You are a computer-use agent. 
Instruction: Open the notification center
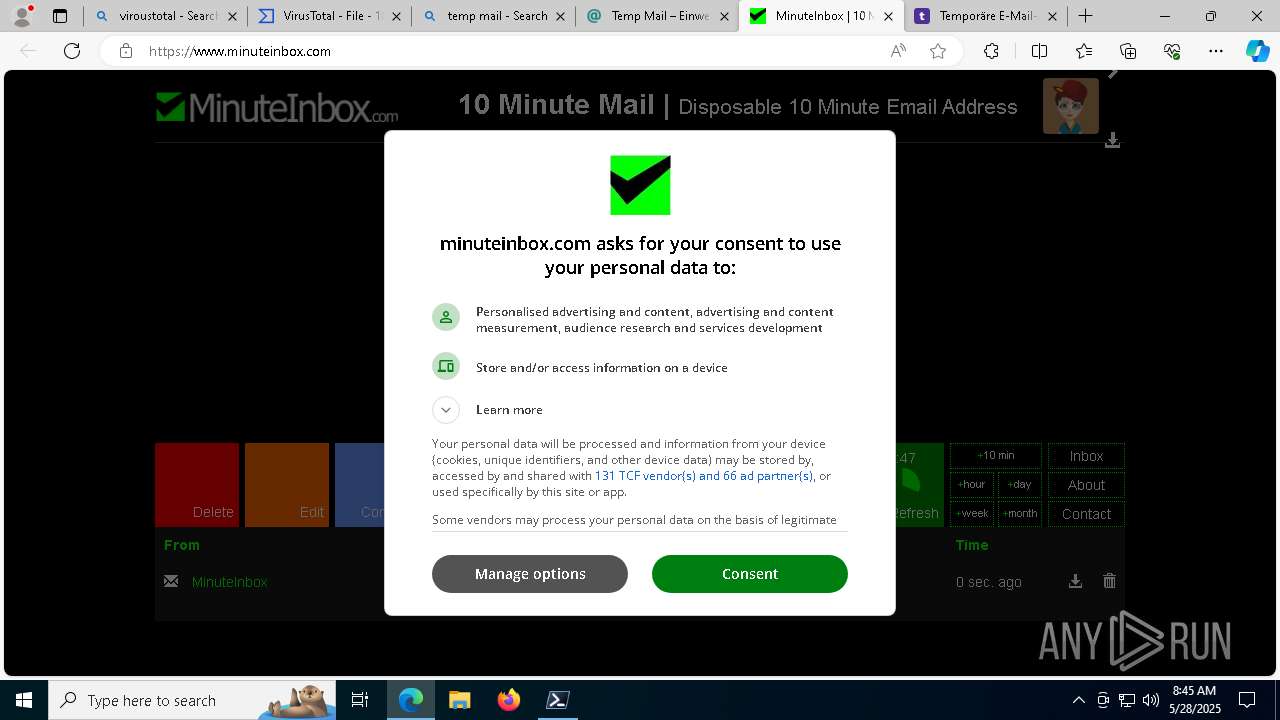point(1247,700)
